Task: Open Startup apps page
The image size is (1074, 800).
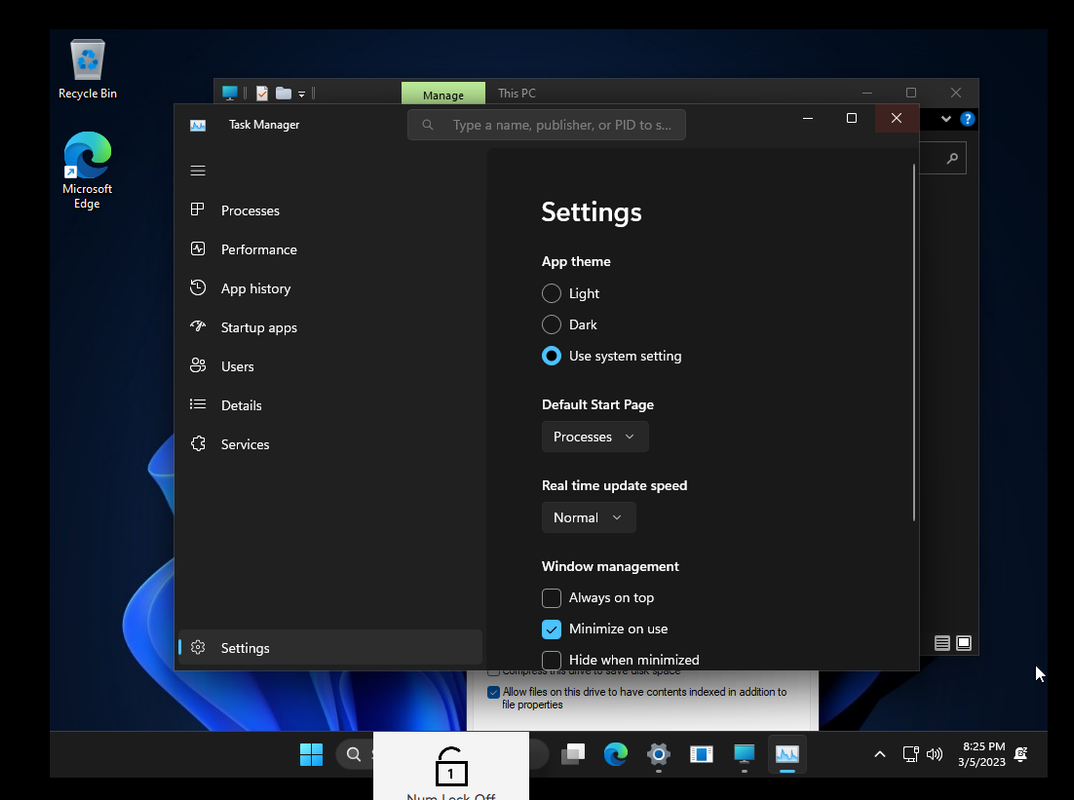Action: pyautogui.click(x=330, y=327)
